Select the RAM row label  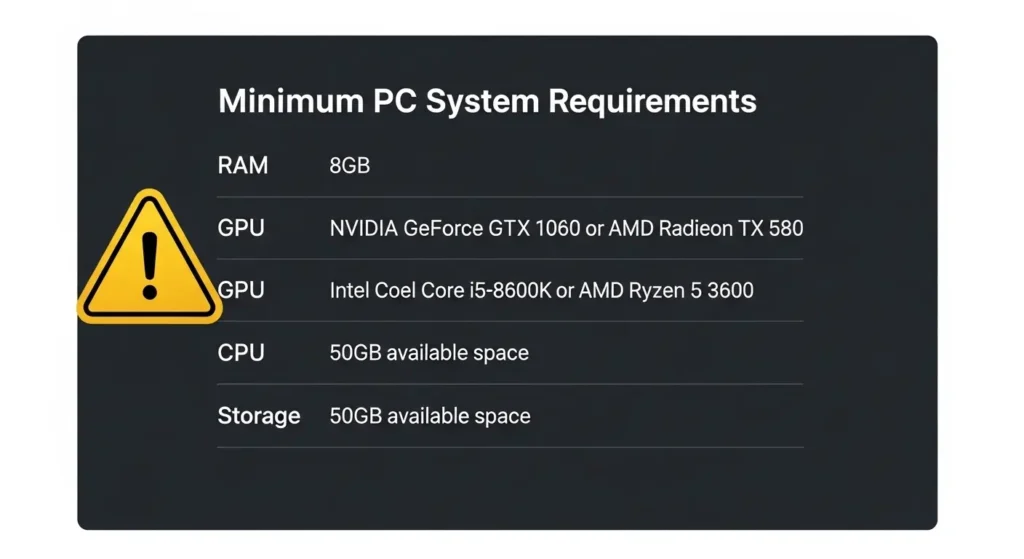click(x=243, y=165)
